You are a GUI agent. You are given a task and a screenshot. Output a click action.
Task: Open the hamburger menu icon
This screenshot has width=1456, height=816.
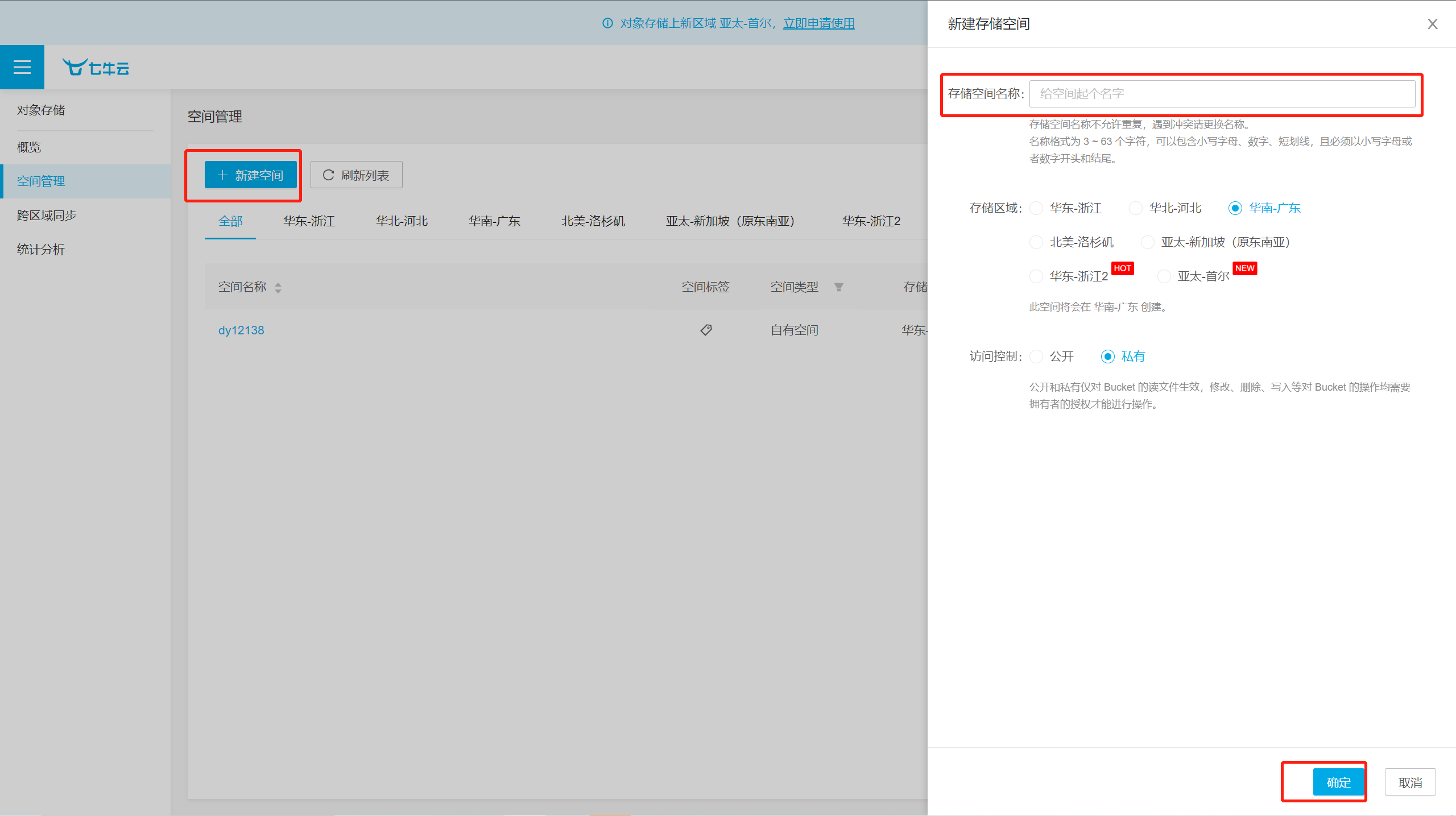click(22, 67)
